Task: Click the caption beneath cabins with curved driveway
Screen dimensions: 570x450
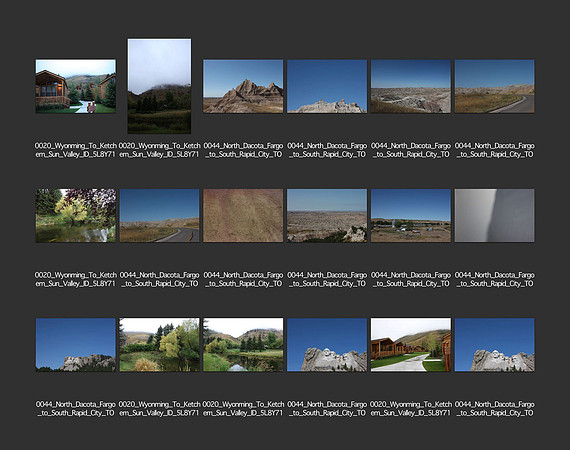Action: [411, 409]
